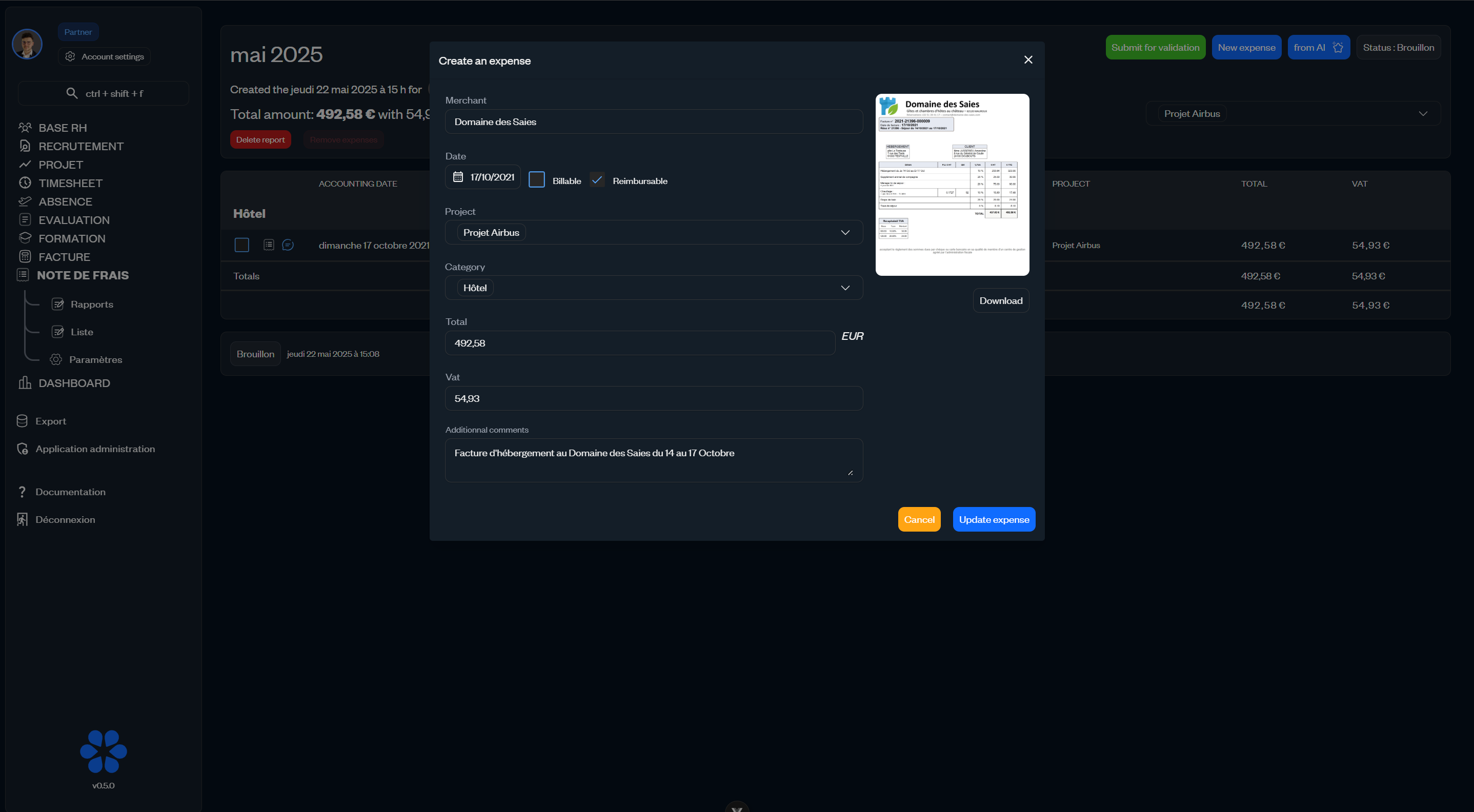The height and width of the screenshot is (812, 1474).
Task: Click the Export database icon
Action: point(23,420)
